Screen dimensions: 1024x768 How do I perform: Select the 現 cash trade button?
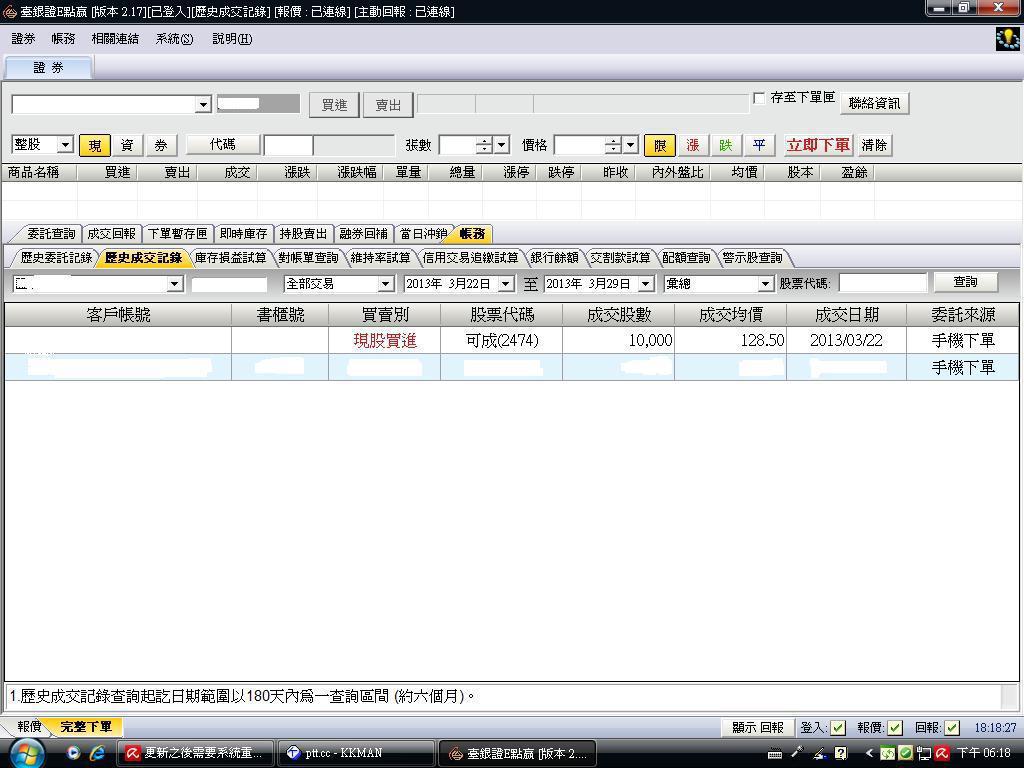[x=95, y=145]
